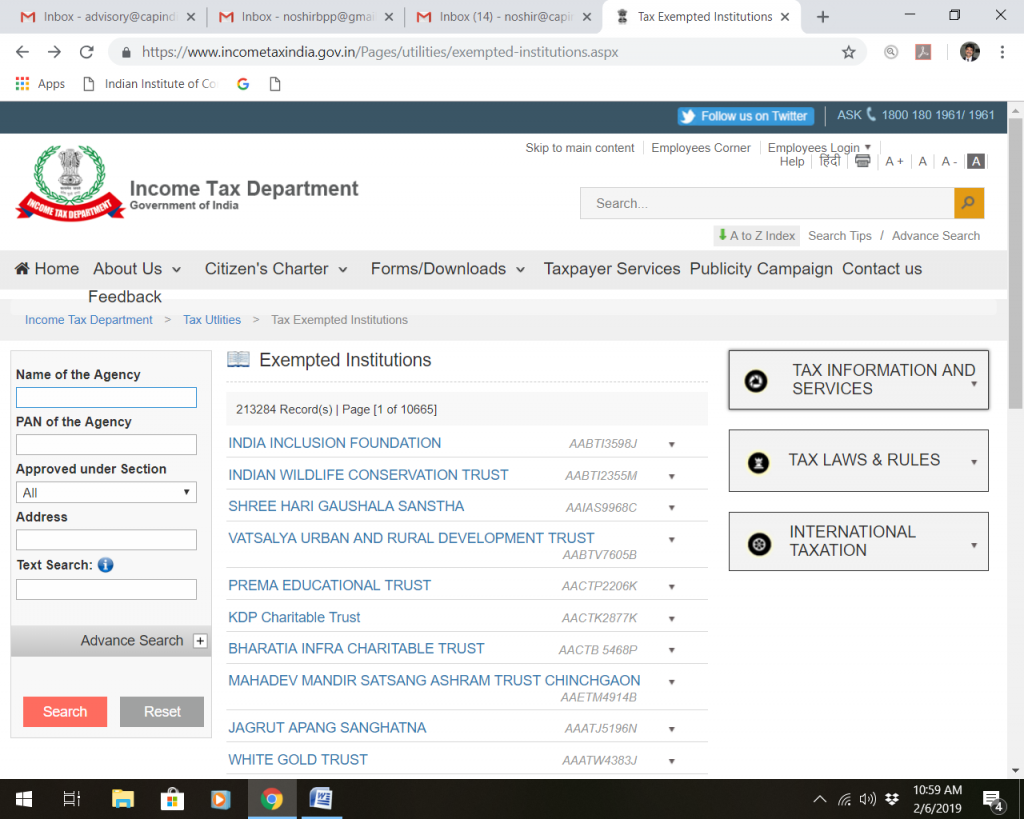This screenshot has height=819, width=1024.
Task: Expand the Advance Search section
Action: point(199,640)
